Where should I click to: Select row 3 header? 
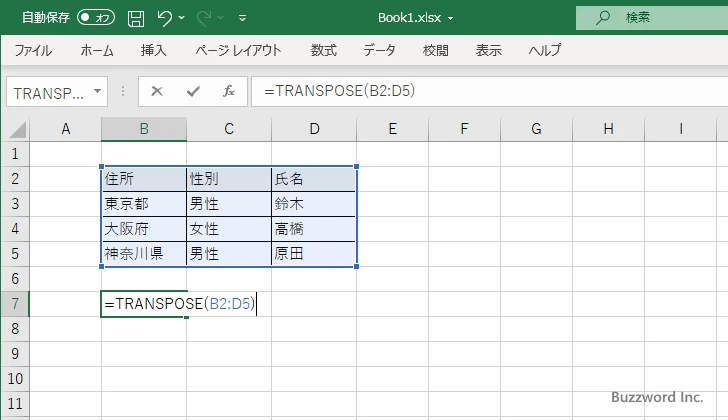coord(15,204)
